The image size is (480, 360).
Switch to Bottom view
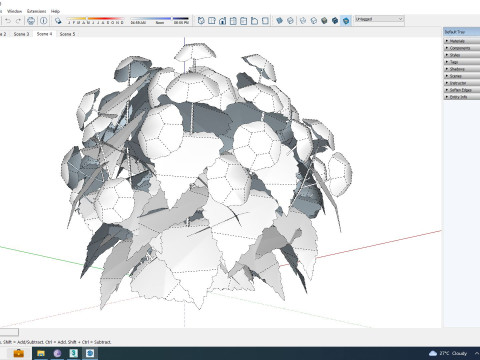point(265,21)
